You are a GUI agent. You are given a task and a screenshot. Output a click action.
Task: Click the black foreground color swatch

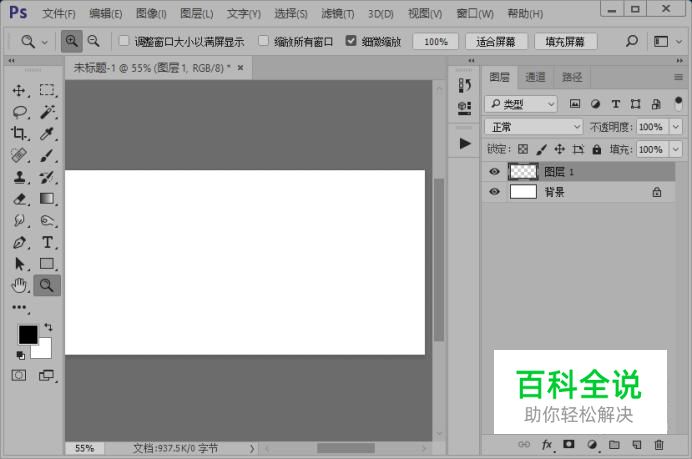(x=27, y=334)
